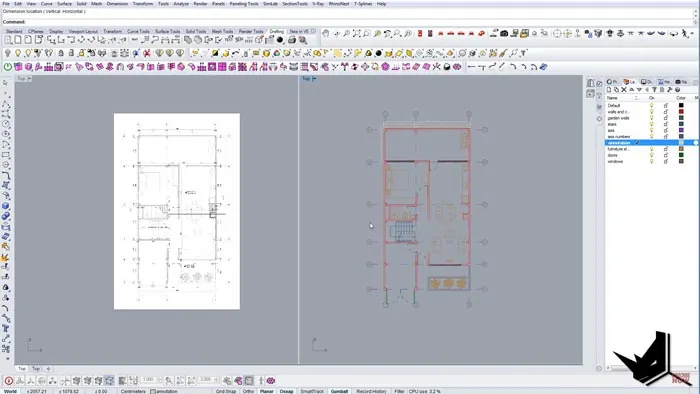Image resolution: width=700 pixels, height=394 pixels.
Task: Click the red circular icon in bottom toolbar
Action: tap(8, 381)
